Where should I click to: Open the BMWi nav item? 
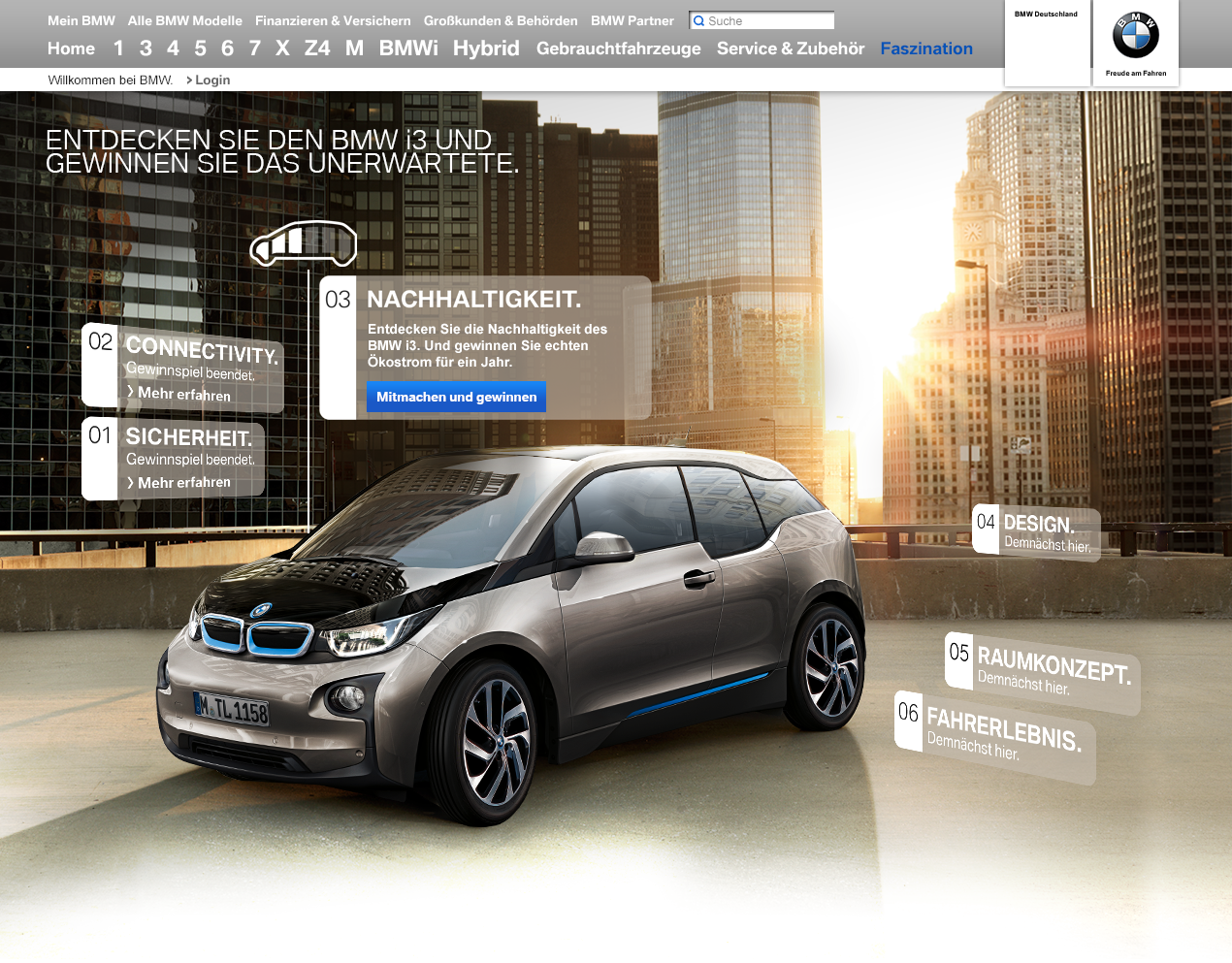coord(408,48)
